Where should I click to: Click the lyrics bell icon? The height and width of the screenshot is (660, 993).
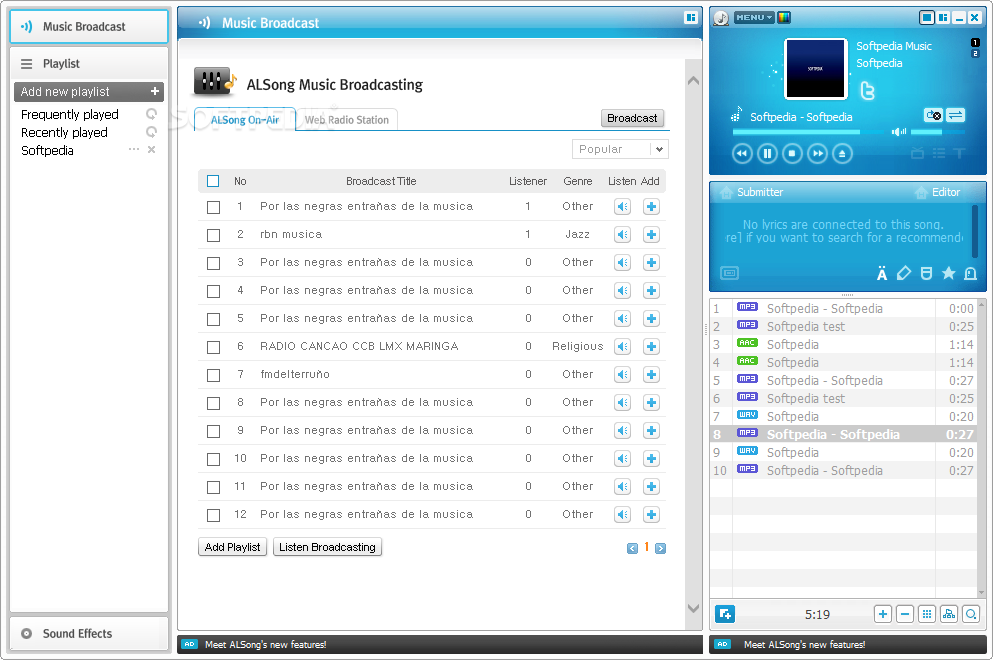(x=970, y=273)
